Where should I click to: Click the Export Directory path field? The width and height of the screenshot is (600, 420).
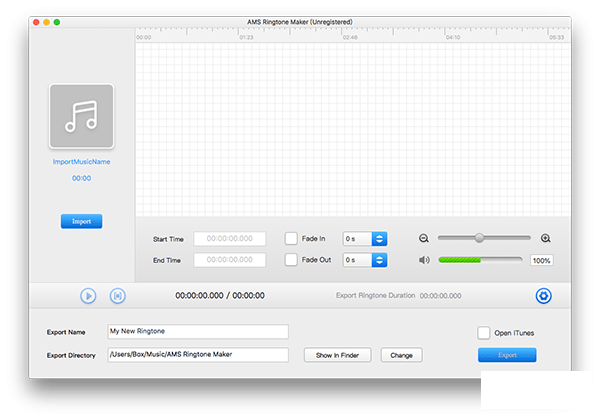point(198,355)
